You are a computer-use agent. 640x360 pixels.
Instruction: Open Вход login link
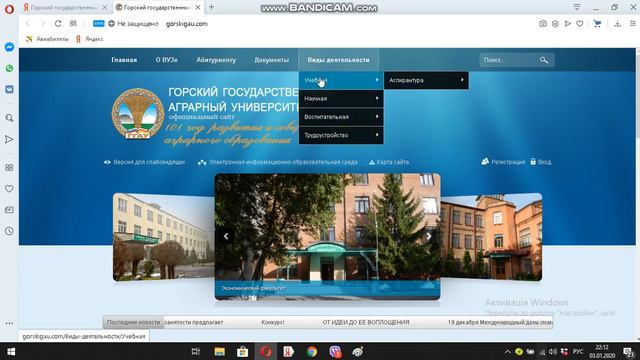(x=541, y=162)
